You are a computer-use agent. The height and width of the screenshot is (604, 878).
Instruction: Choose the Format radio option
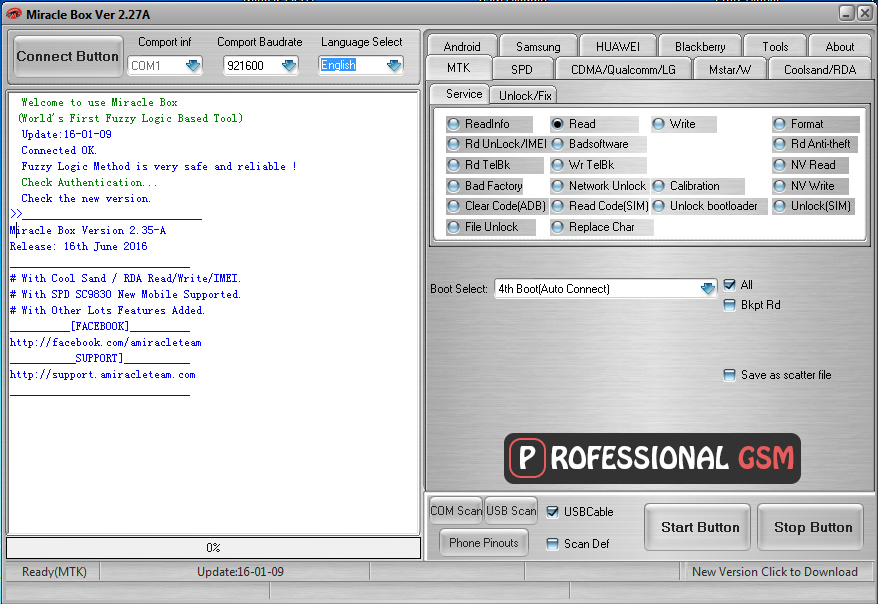(x=815, y=124)
